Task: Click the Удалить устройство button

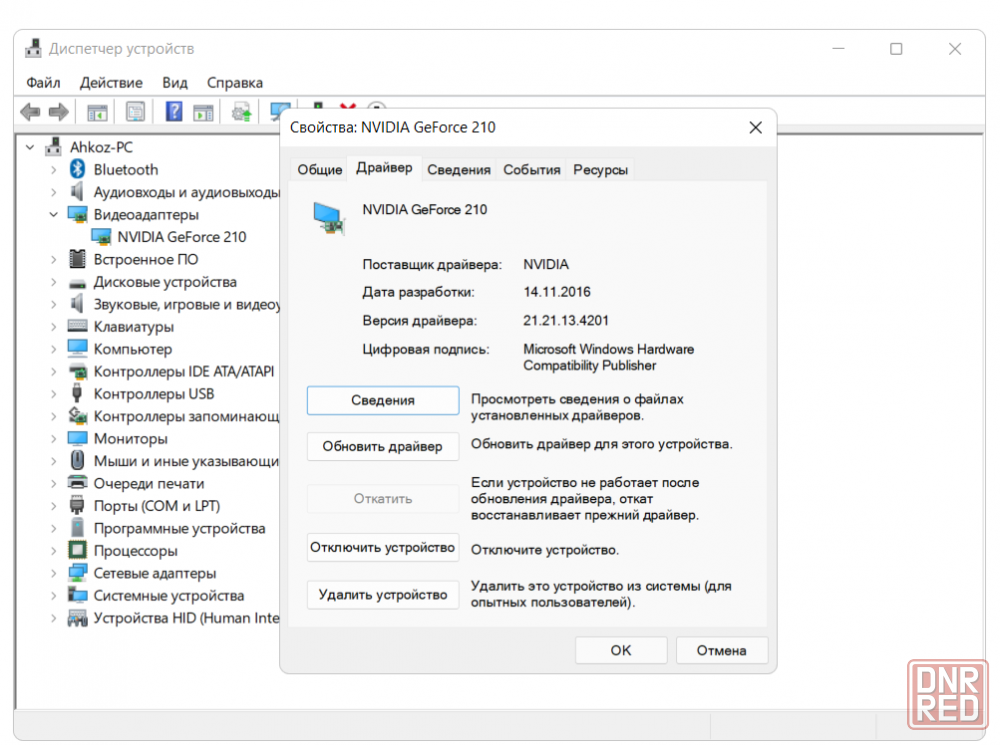Action: click(x=383, y=594)
